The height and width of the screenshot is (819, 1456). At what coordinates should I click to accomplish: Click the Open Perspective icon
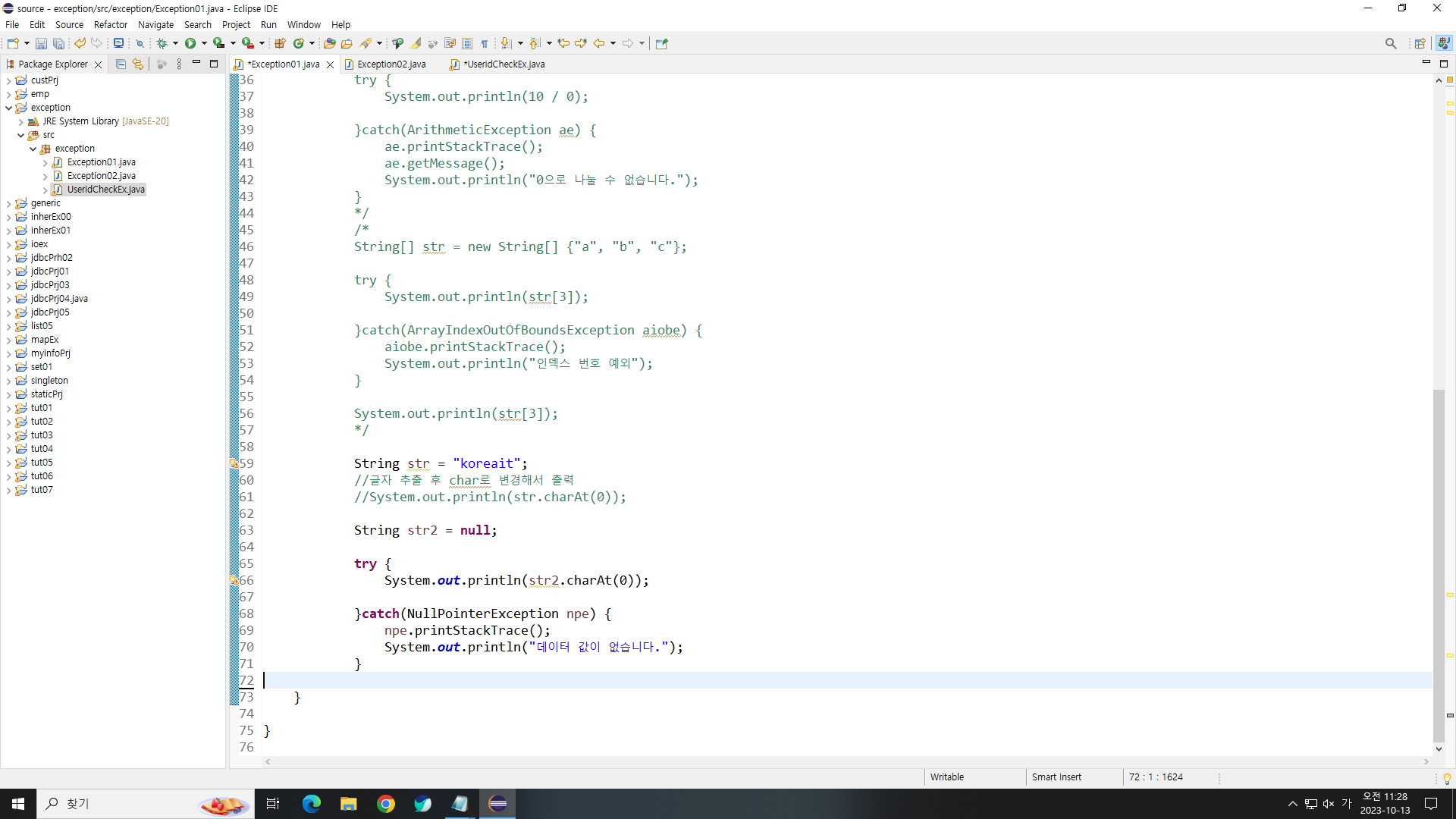1420,43
